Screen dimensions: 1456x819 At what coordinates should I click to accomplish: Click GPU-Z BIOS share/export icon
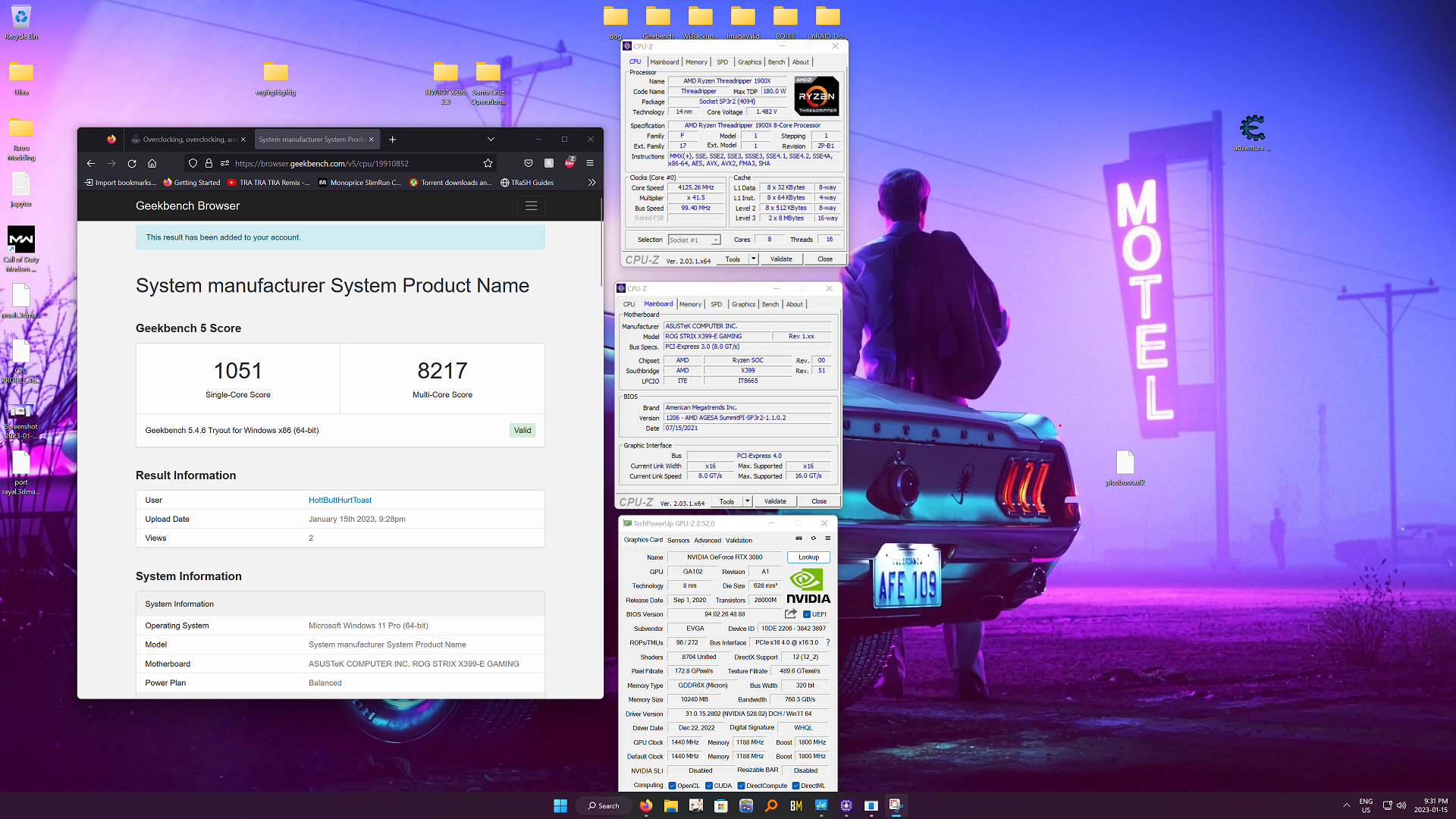coord(791,613)
